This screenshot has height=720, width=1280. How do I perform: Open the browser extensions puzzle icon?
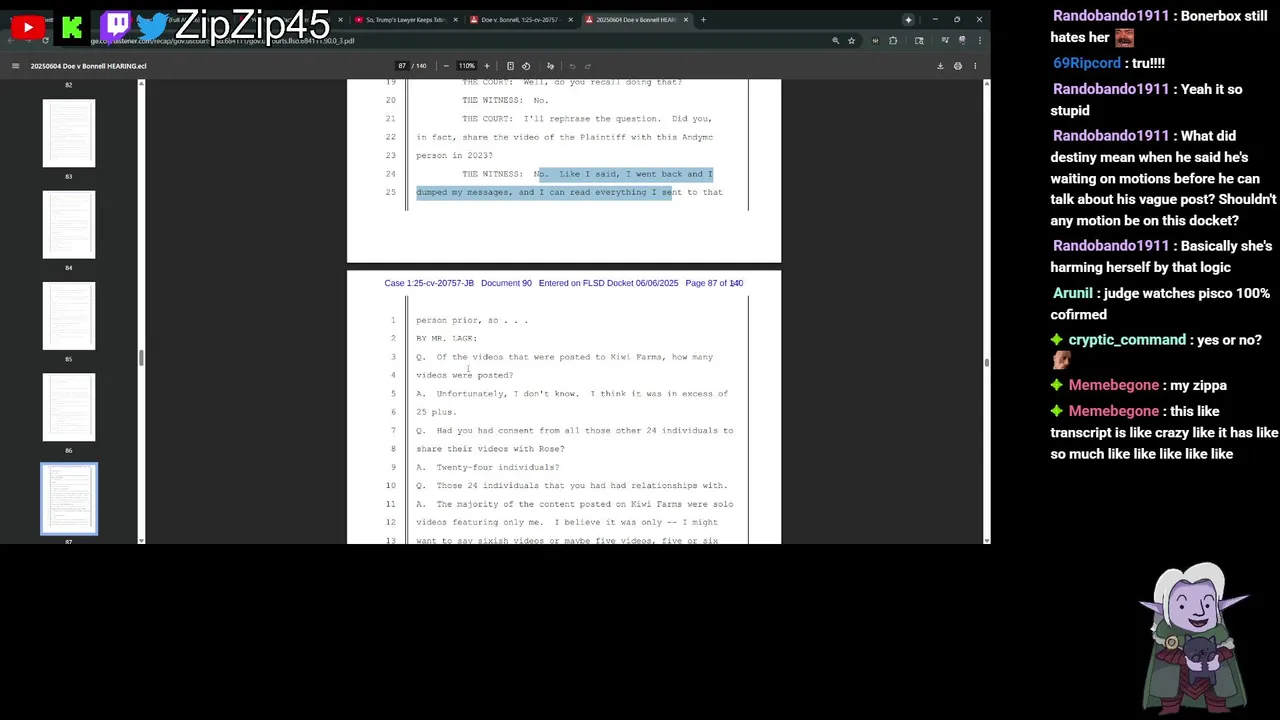893,41
